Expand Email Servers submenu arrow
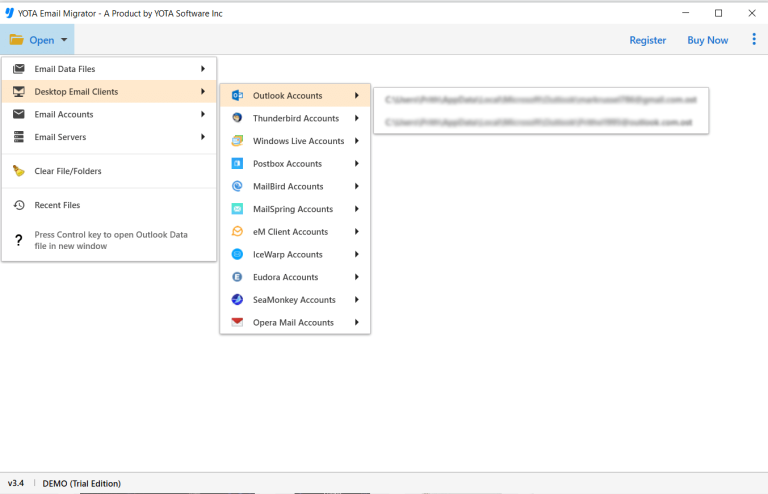The image size is (768, 494). coord(203,137)
